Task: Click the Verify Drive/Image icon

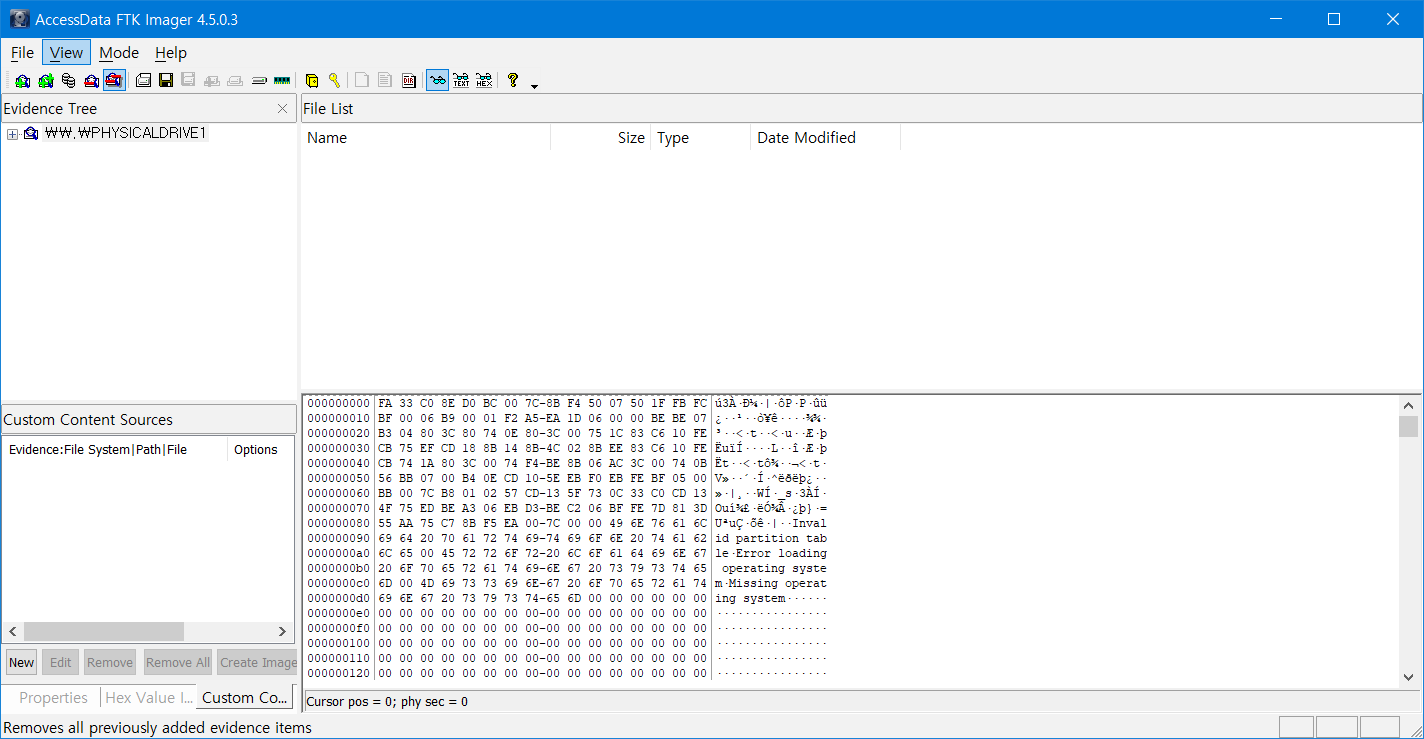Action: click(x=259, y=81)
